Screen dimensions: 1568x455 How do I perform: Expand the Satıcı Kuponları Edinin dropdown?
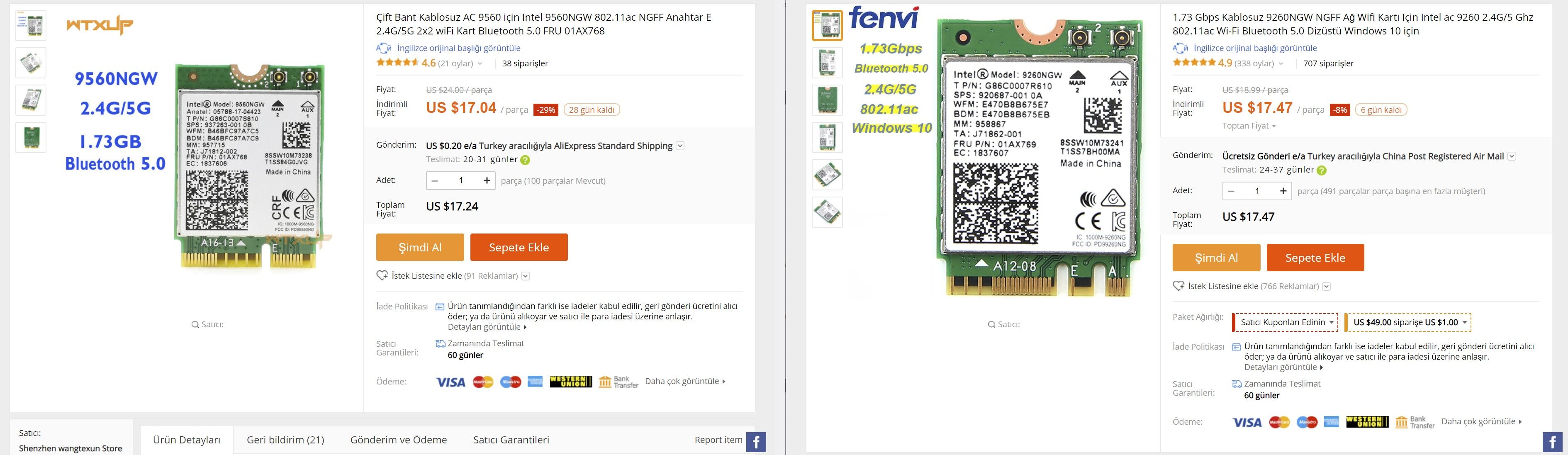[x=1286, y=322]
